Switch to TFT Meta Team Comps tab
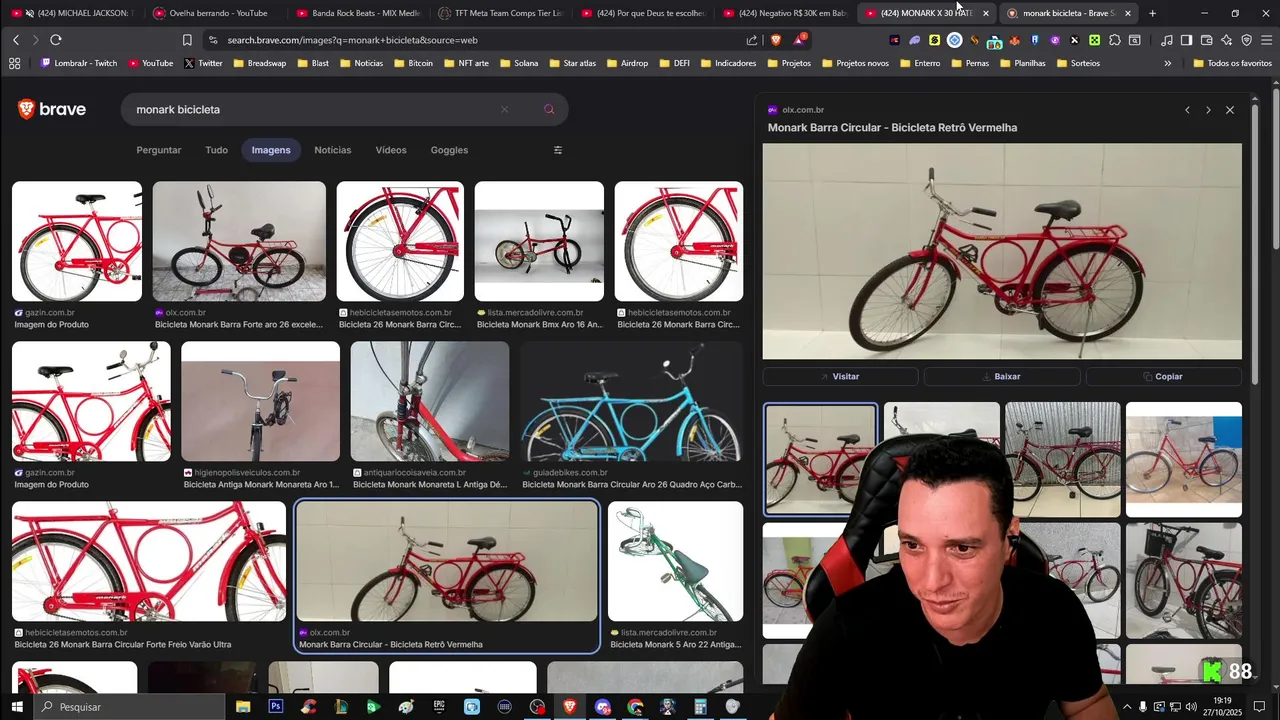Viewport: 1280px width, 720px height. (502, 13)
